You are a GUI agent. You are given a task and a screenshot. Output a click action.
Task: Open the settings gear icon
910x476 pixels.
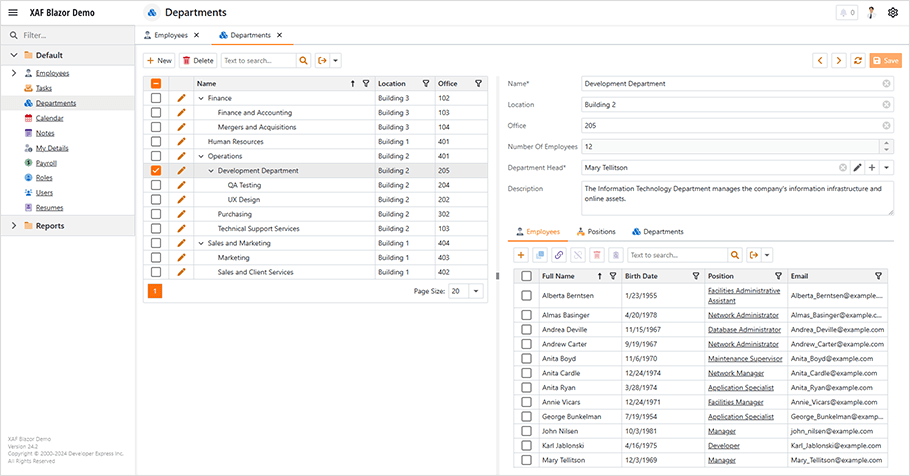pyautogui.click(x=893, y=13)
